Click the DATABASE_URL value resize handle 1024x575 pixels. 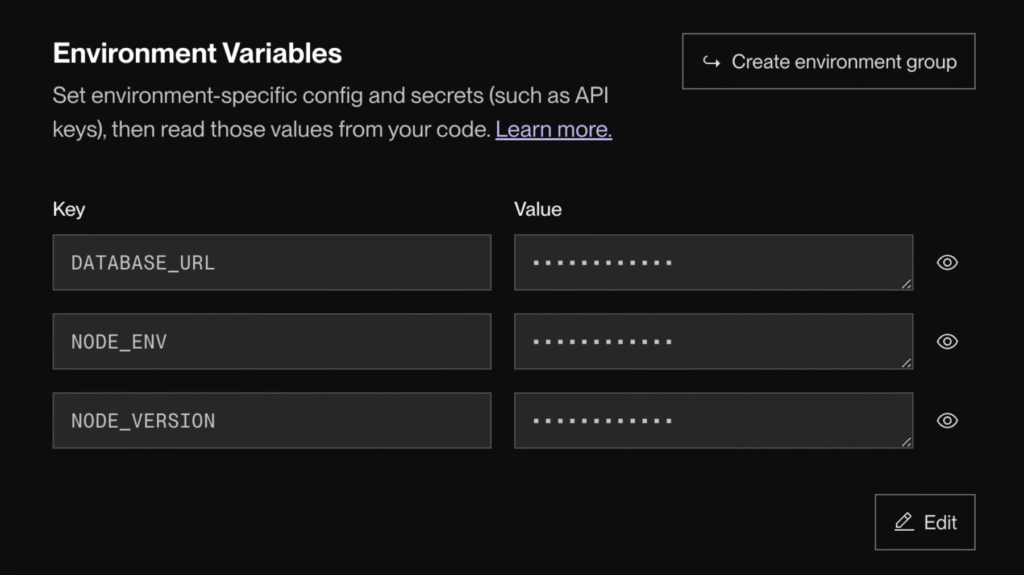pos(906,284)
